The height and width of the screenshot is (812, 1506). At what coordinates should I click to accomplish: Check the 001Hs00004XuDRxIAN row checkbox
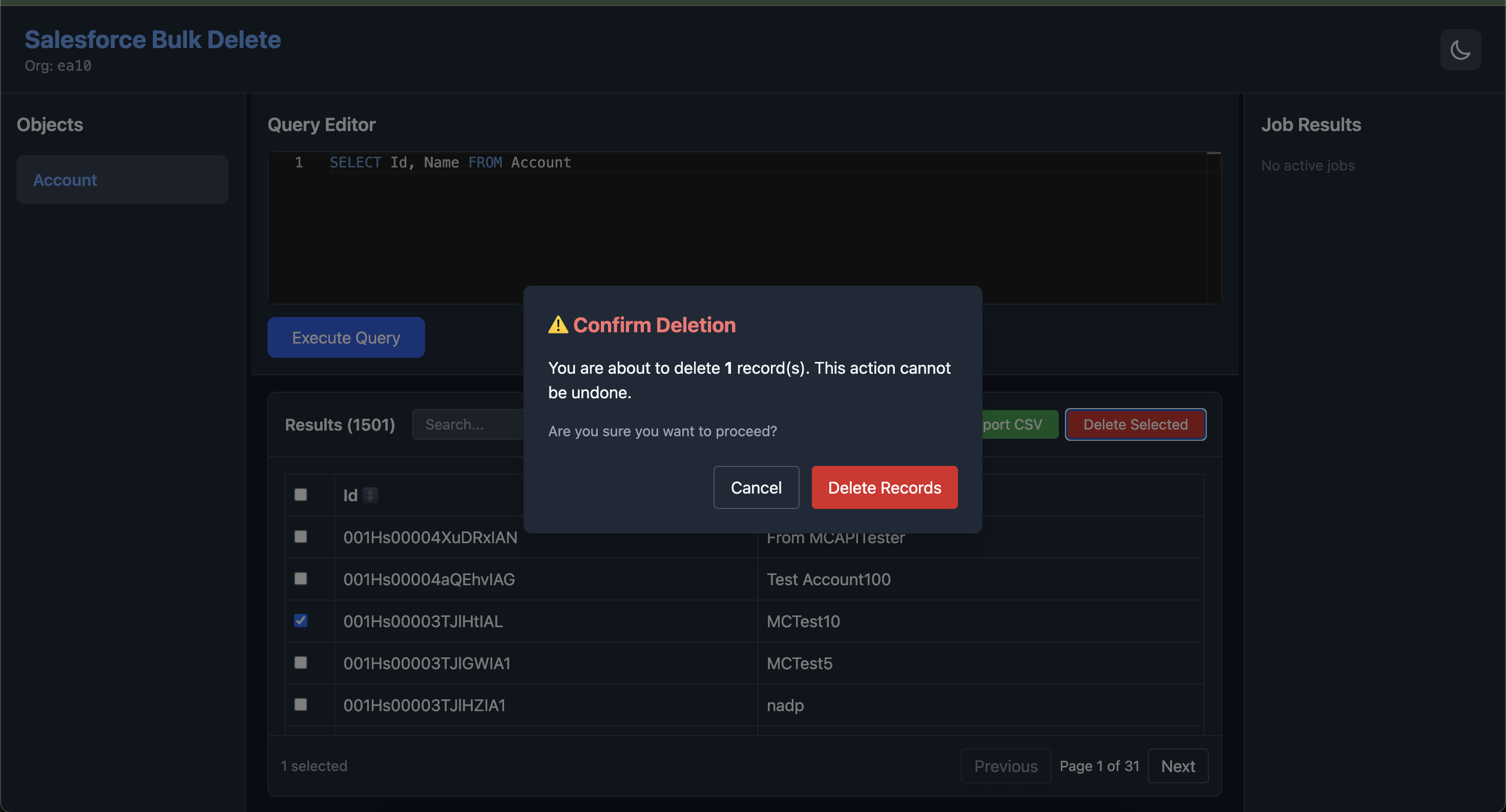pyautogui.click(x=301, y=536)
